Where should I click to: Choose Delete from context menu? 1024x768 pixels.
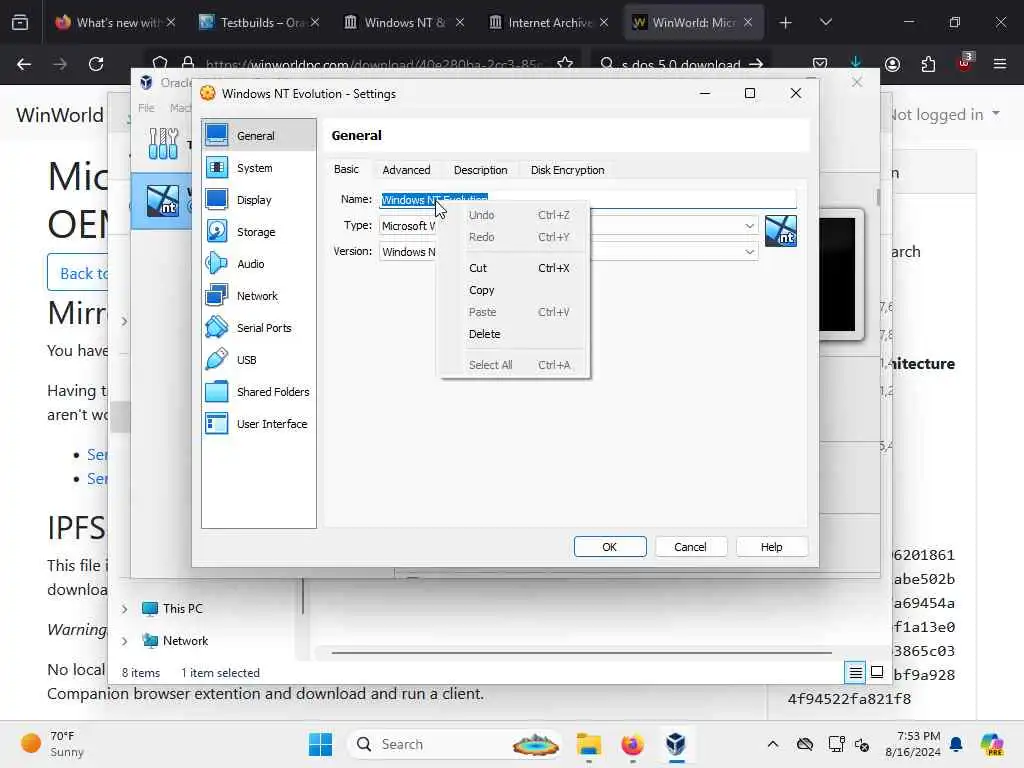515,334
